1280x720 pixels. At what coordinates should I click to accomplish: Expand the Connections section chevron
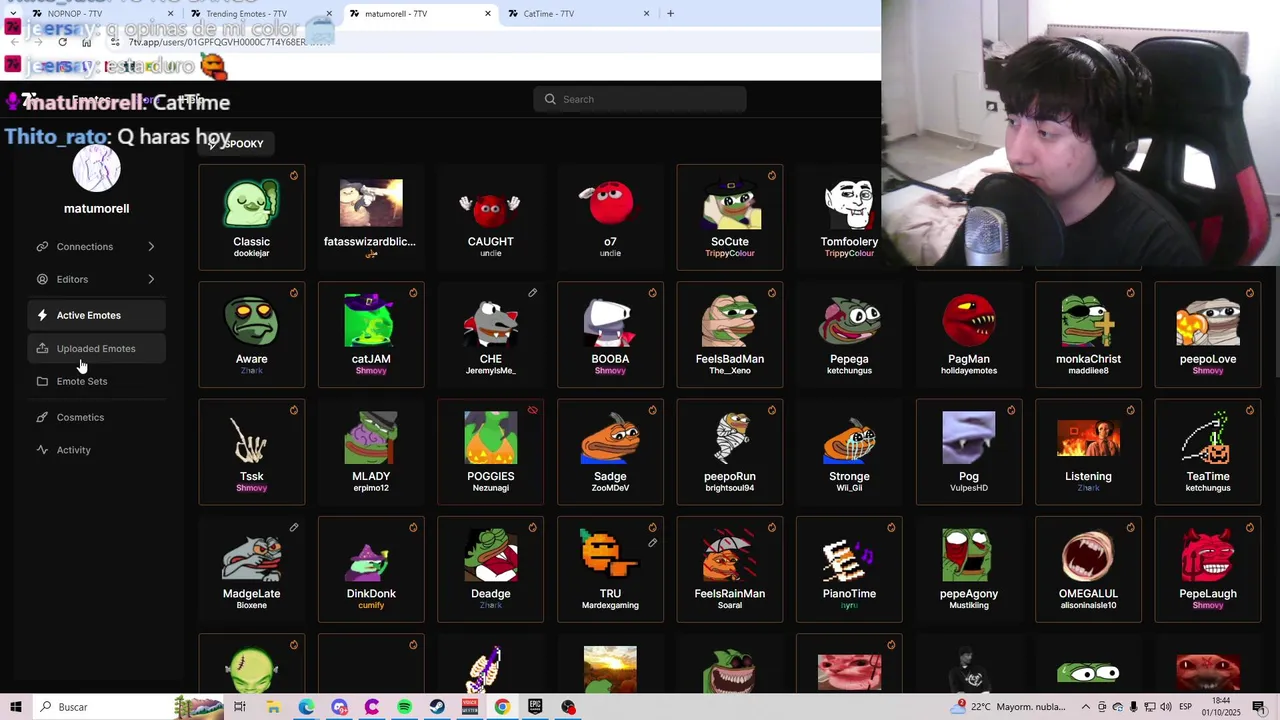pos(151,246)
